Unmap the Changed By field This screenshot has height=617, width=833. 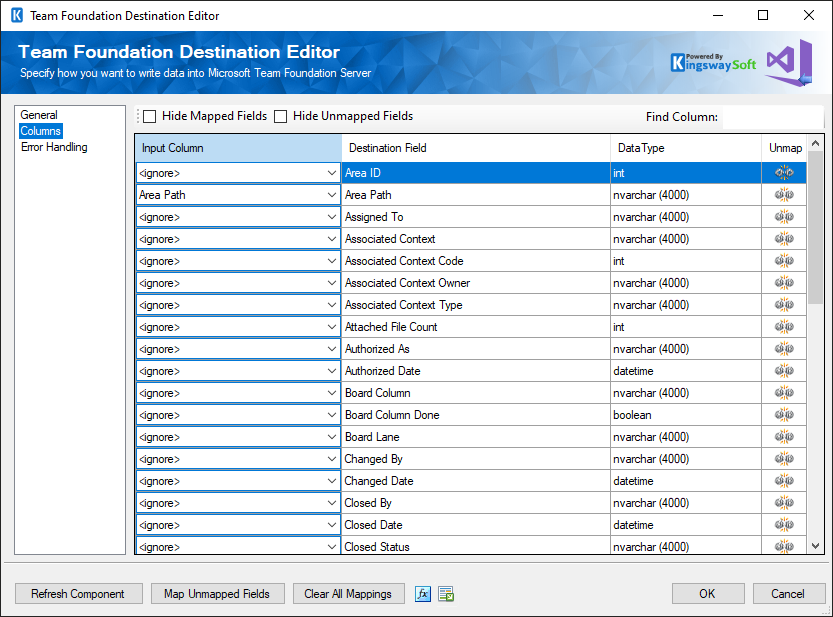tap(784, 459)
